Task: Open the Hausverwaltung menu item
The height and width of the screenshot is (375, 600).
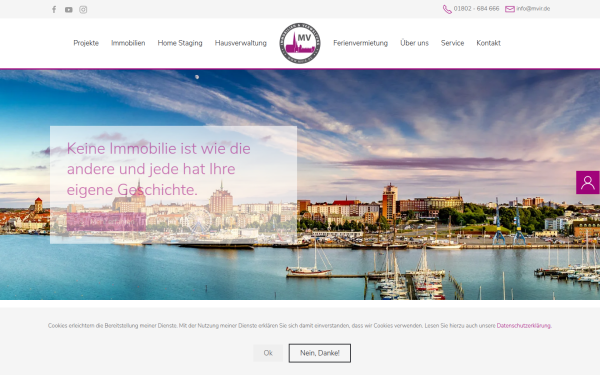Action: (x=241, y=43)
